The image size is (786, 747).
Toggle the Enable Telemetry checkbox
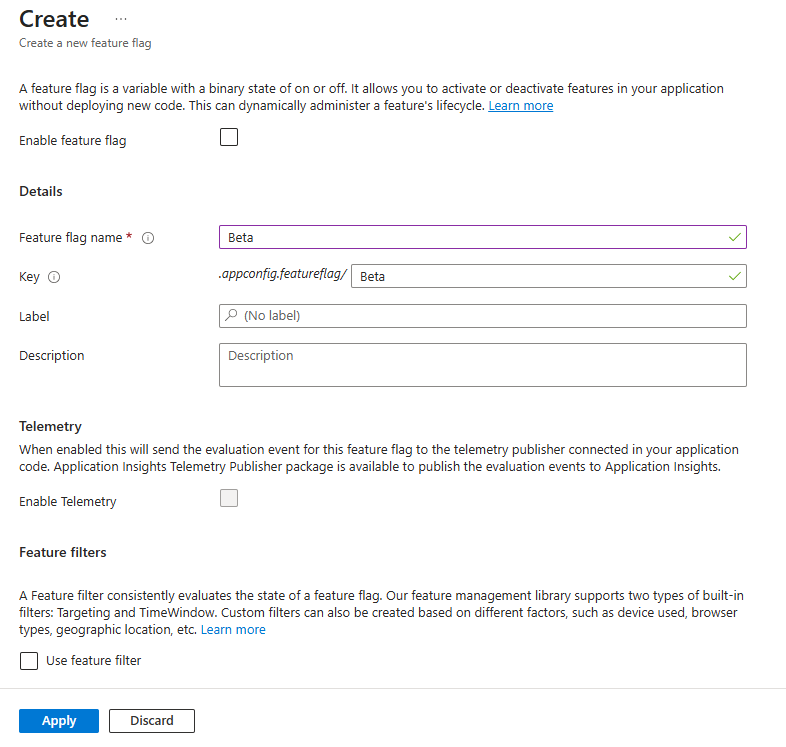(x=229, y=498)
